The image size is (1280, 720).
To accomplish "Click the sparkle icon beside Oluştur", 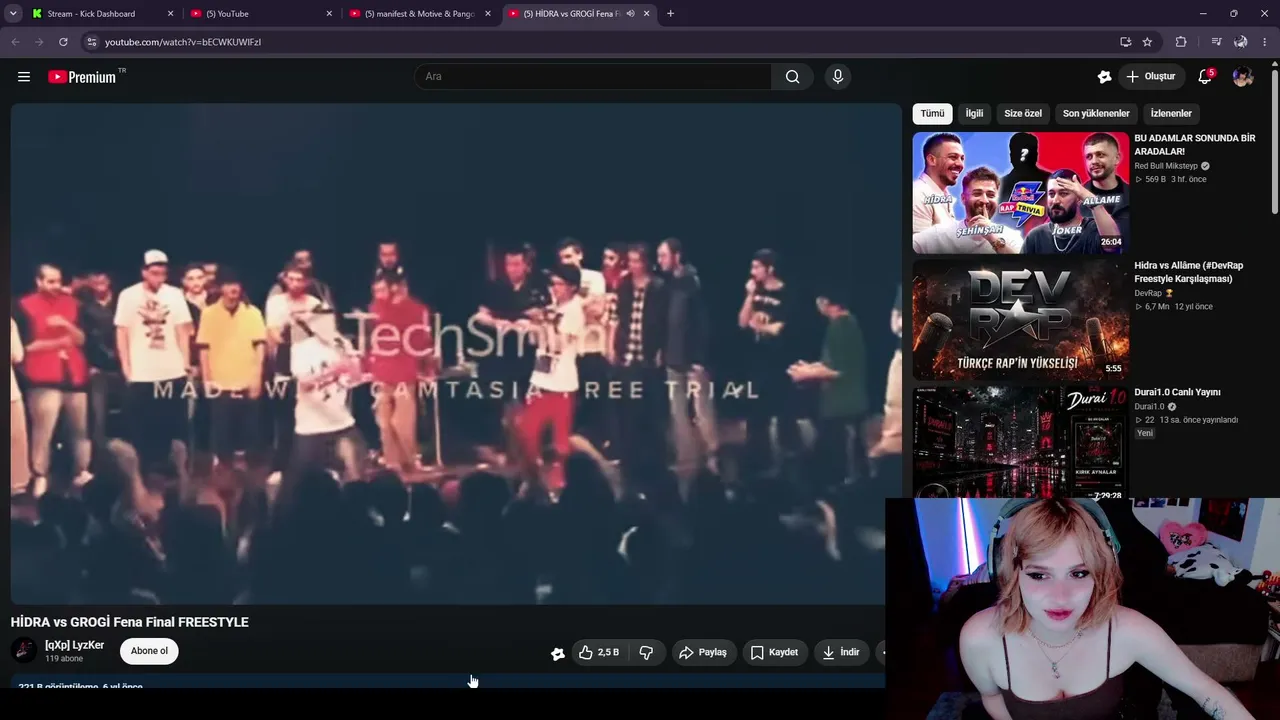I will coord(1104,77).
